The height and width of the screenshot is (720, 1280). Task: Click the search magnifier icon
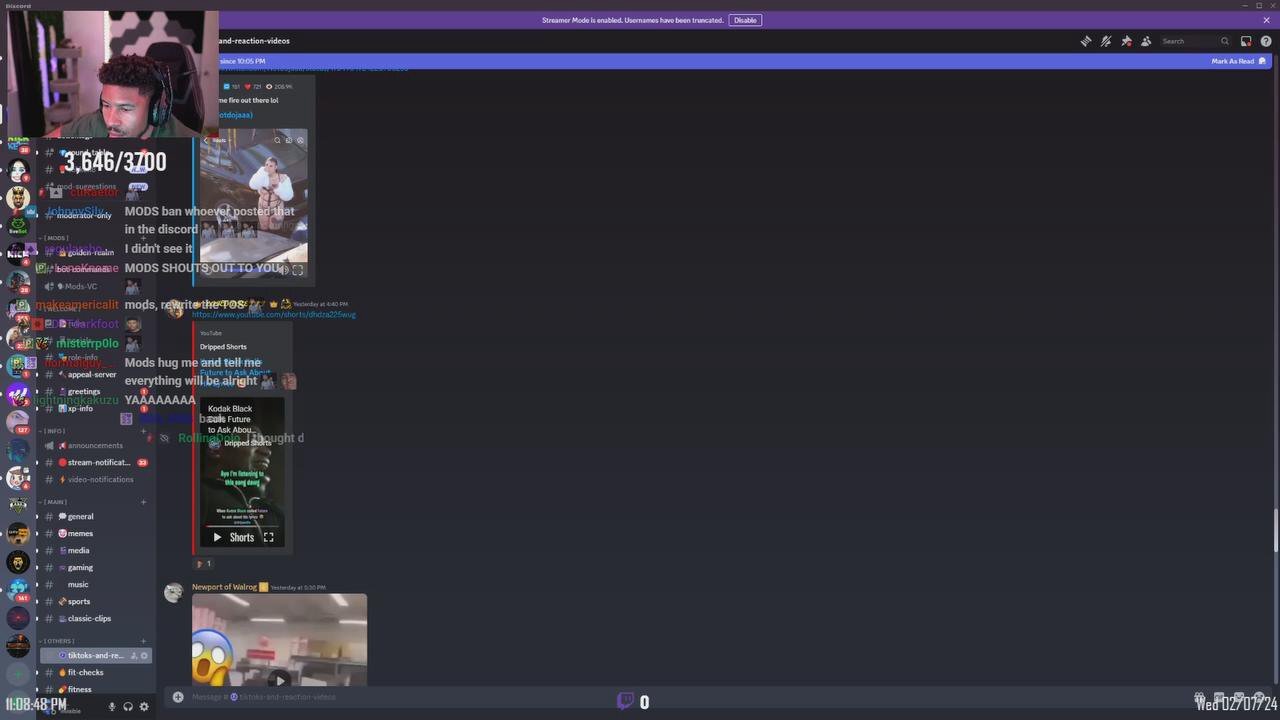point(1224,41)
